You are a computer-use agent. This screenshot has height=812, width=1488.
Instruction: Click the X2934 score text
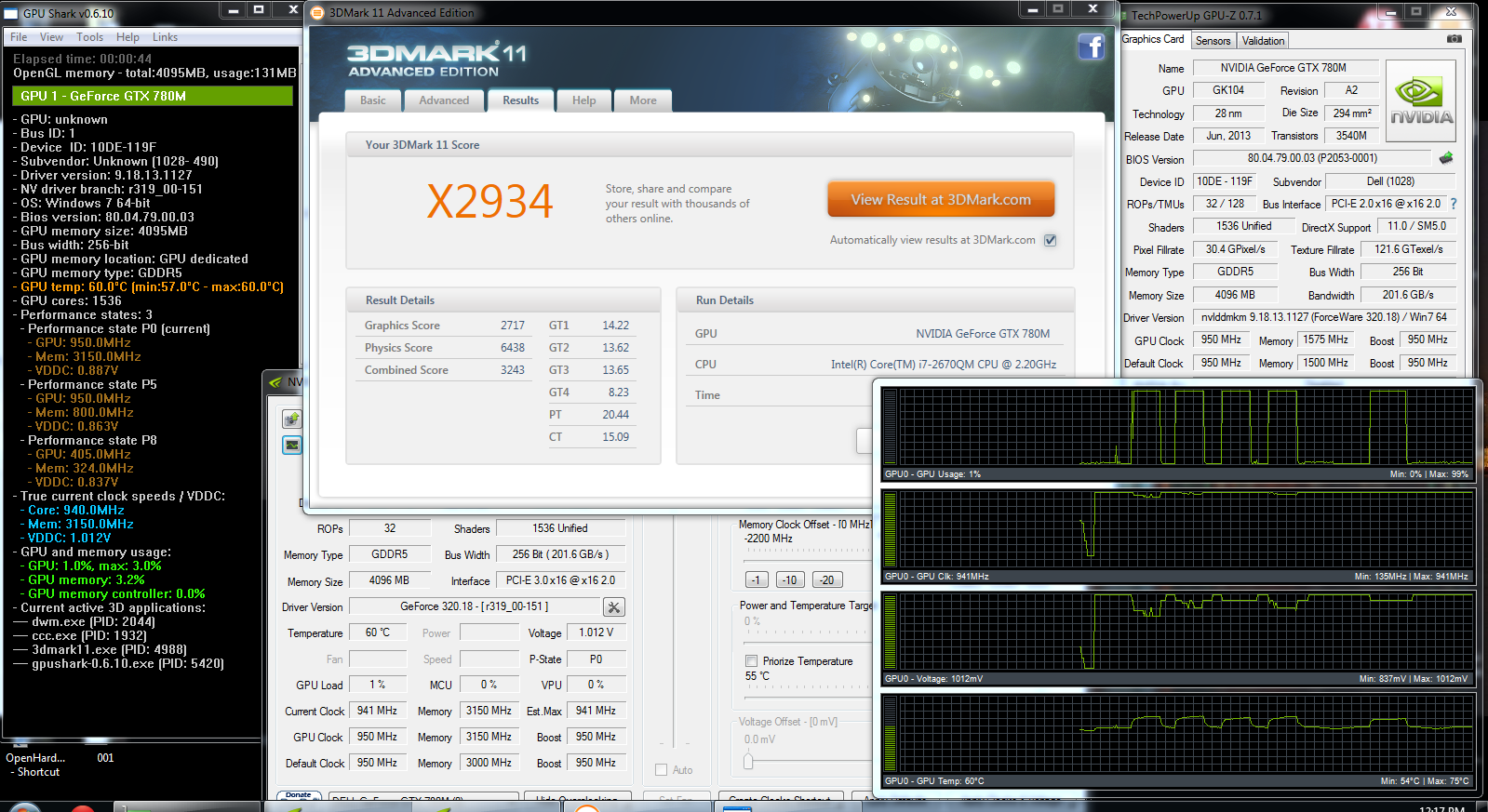pyautogui.click(x=489, y=202)
